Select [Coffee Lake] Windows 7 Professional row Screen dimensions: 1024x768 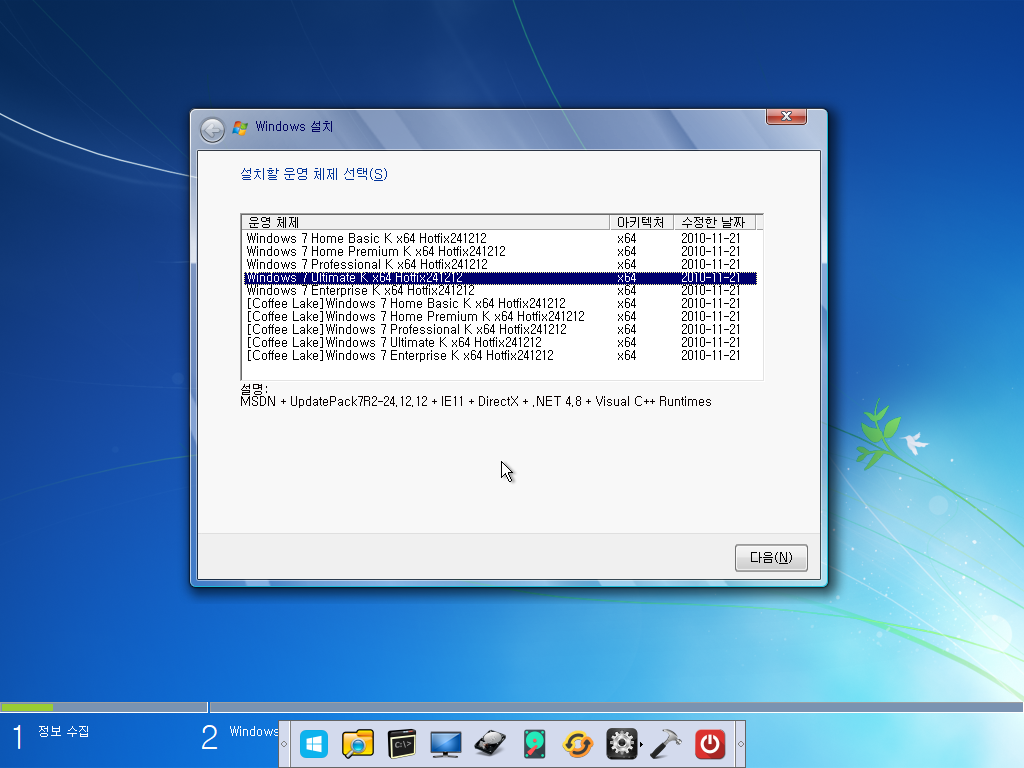[x=500, y=330]
